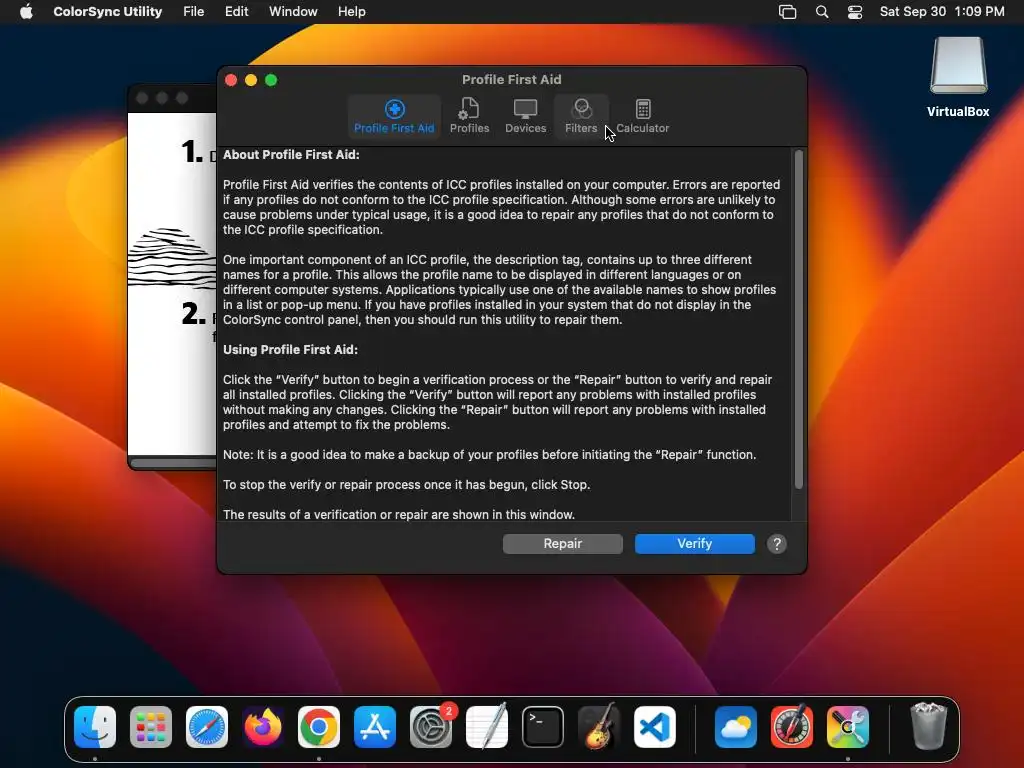Image resolution: width=1024 pixels, height=768 pixels.
Task: Click the 'About Profile First Aid:' heading
Action: click(x=291, y=155)
